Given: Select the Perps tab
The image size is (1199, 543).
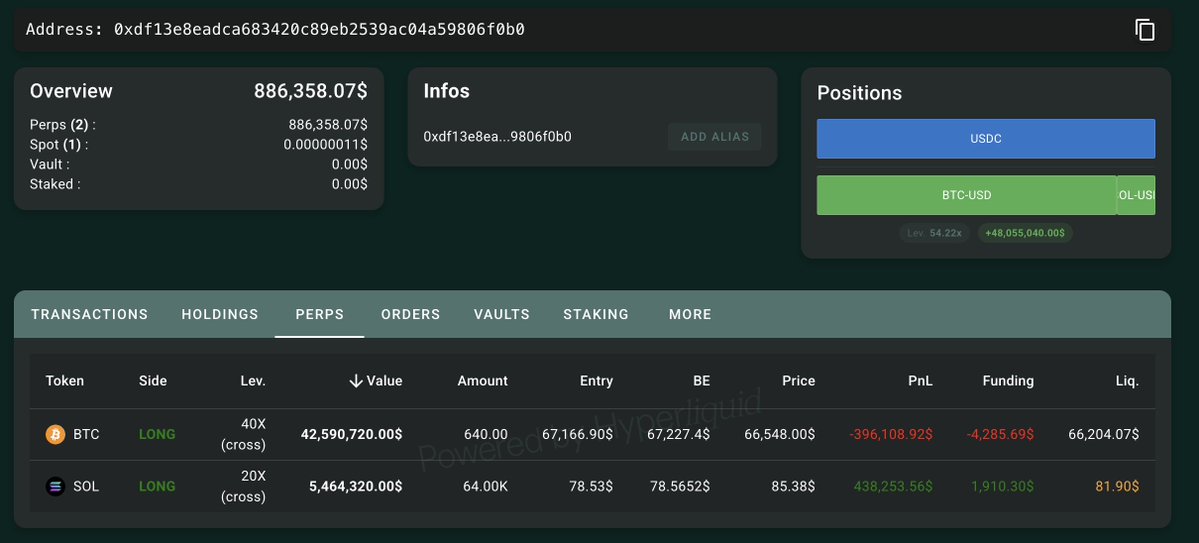Looking at the screenshot, I should pos(319,314).
